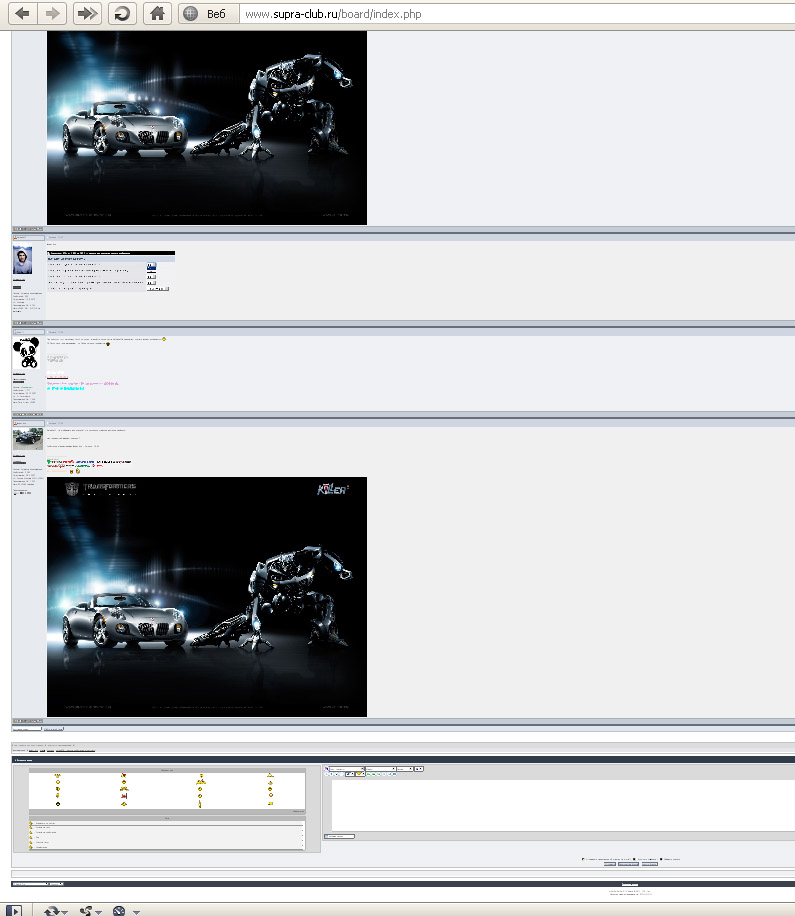
Task: Open the lower Transformers wallpaper image
Action: point(207,596)
